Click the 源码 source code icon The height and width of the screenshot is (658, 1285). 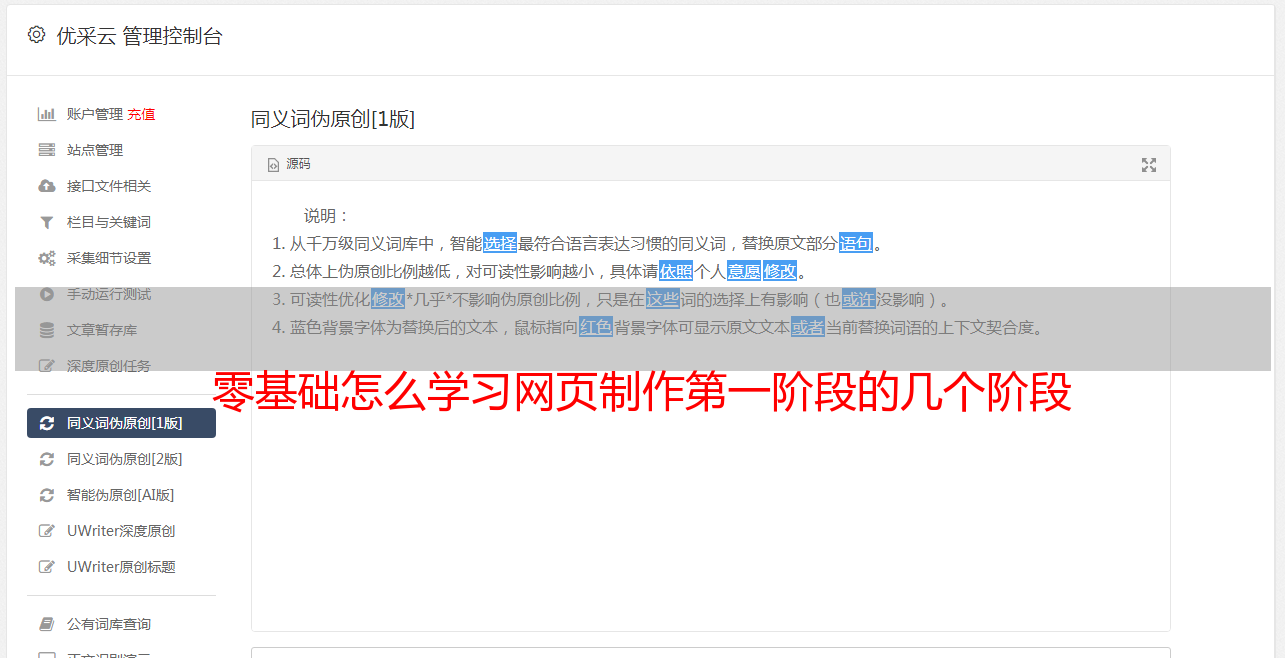pyautogui.click(x=273, y=165)
